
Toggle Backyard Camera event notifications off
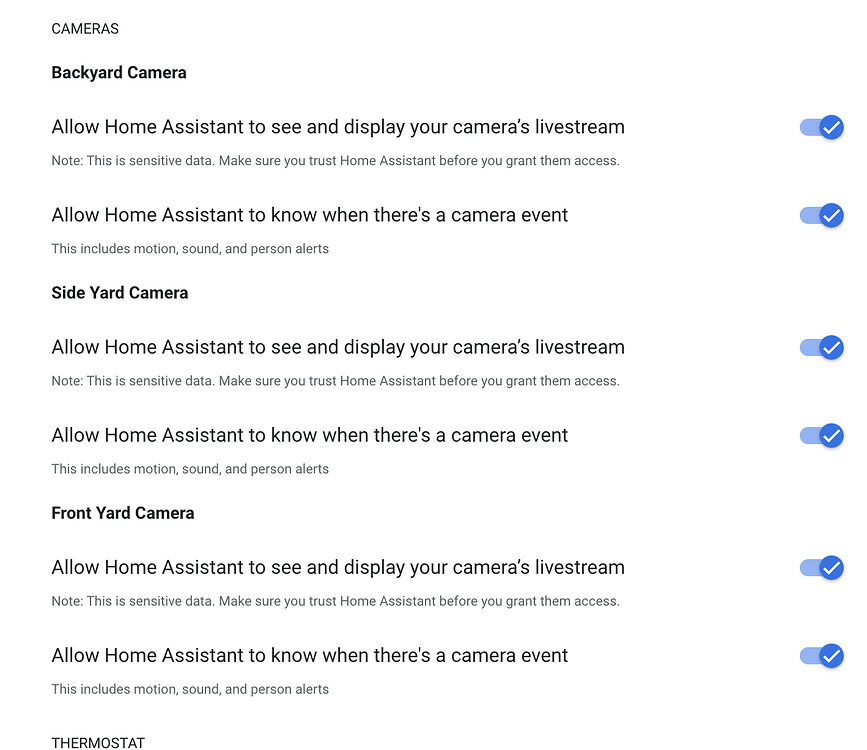(821, 215)
